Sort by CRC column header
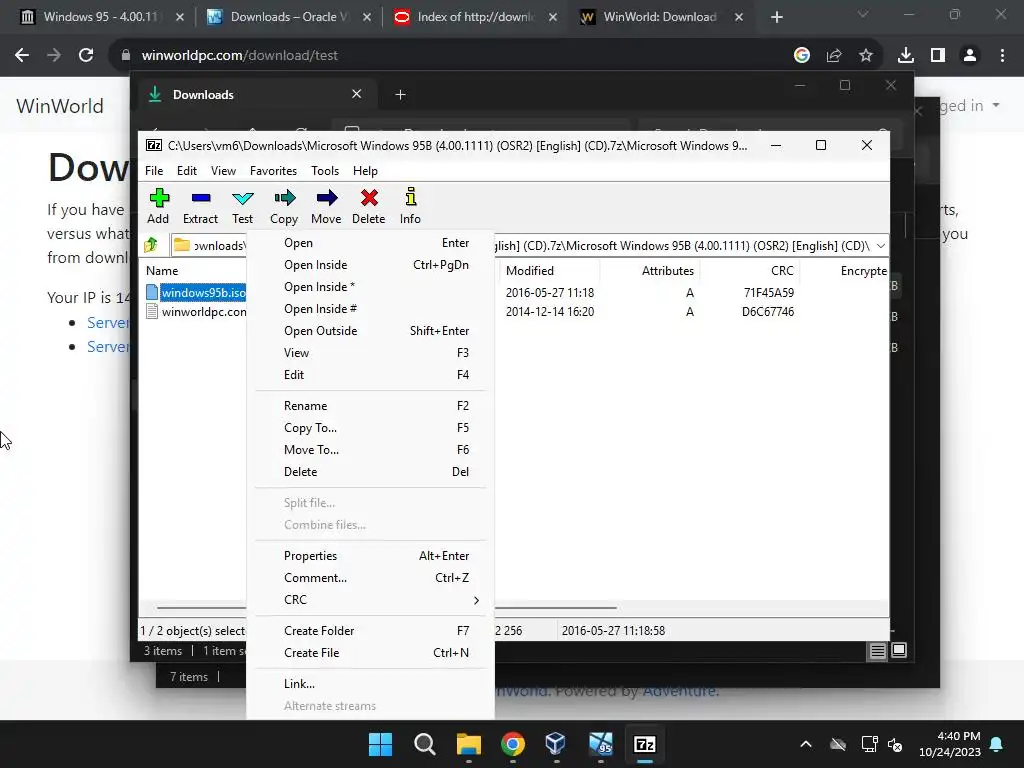 point(782,270)
